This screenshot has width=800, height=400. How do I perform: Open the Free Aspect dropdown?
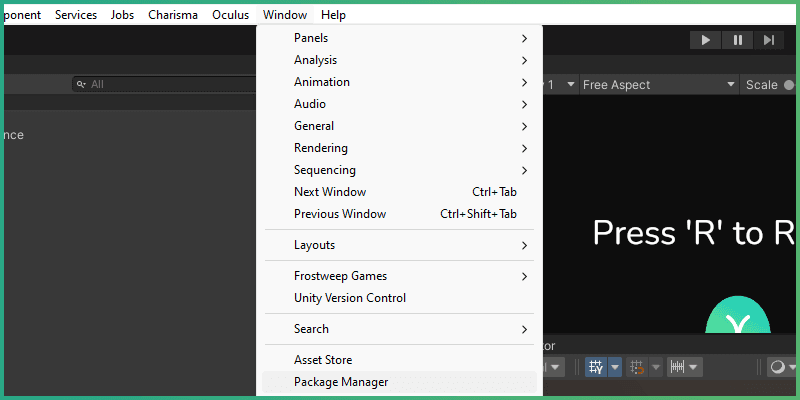point(658,85)
